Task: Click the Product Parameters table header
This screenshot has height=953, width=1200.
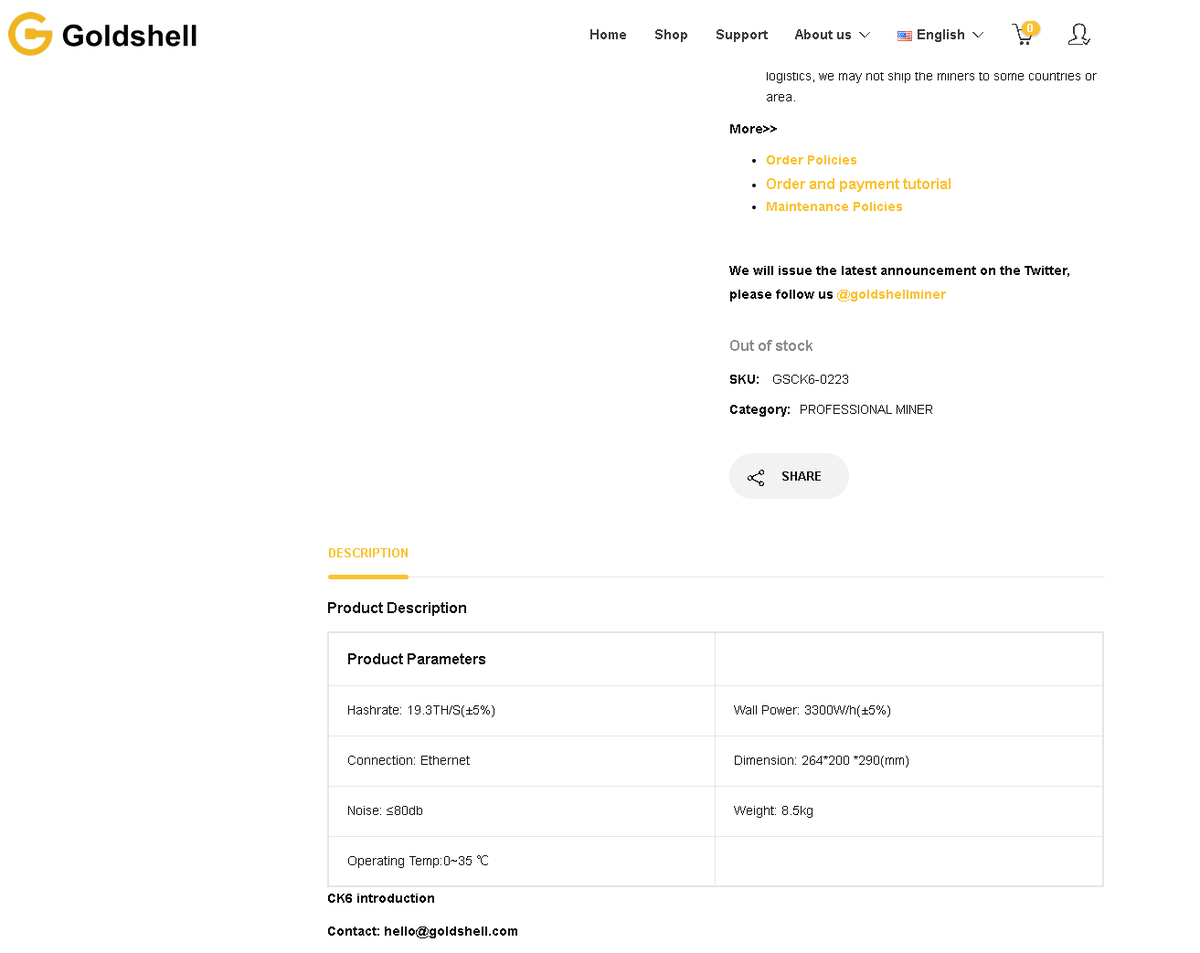Action: 522,659
